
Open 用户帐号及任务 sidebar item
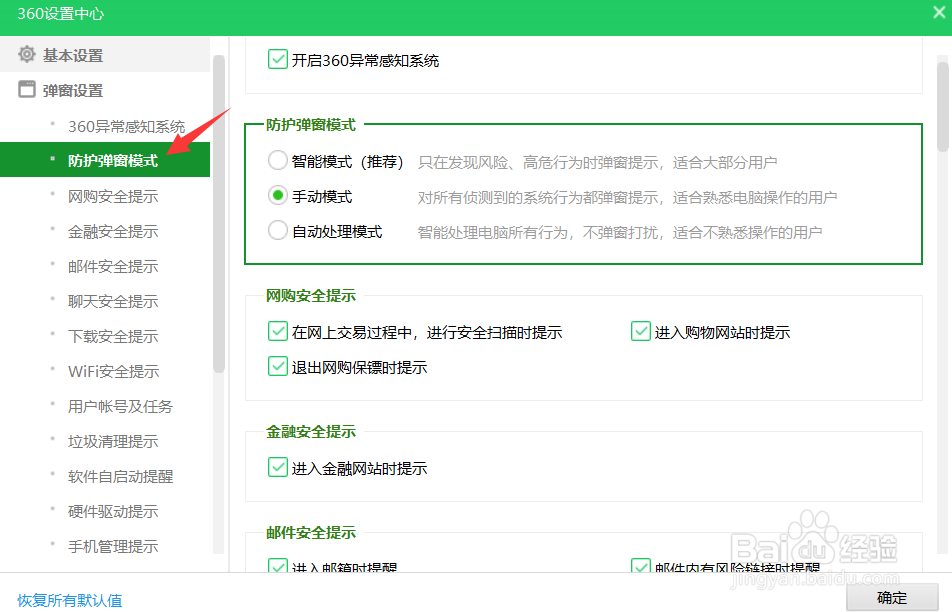(120, 406)
